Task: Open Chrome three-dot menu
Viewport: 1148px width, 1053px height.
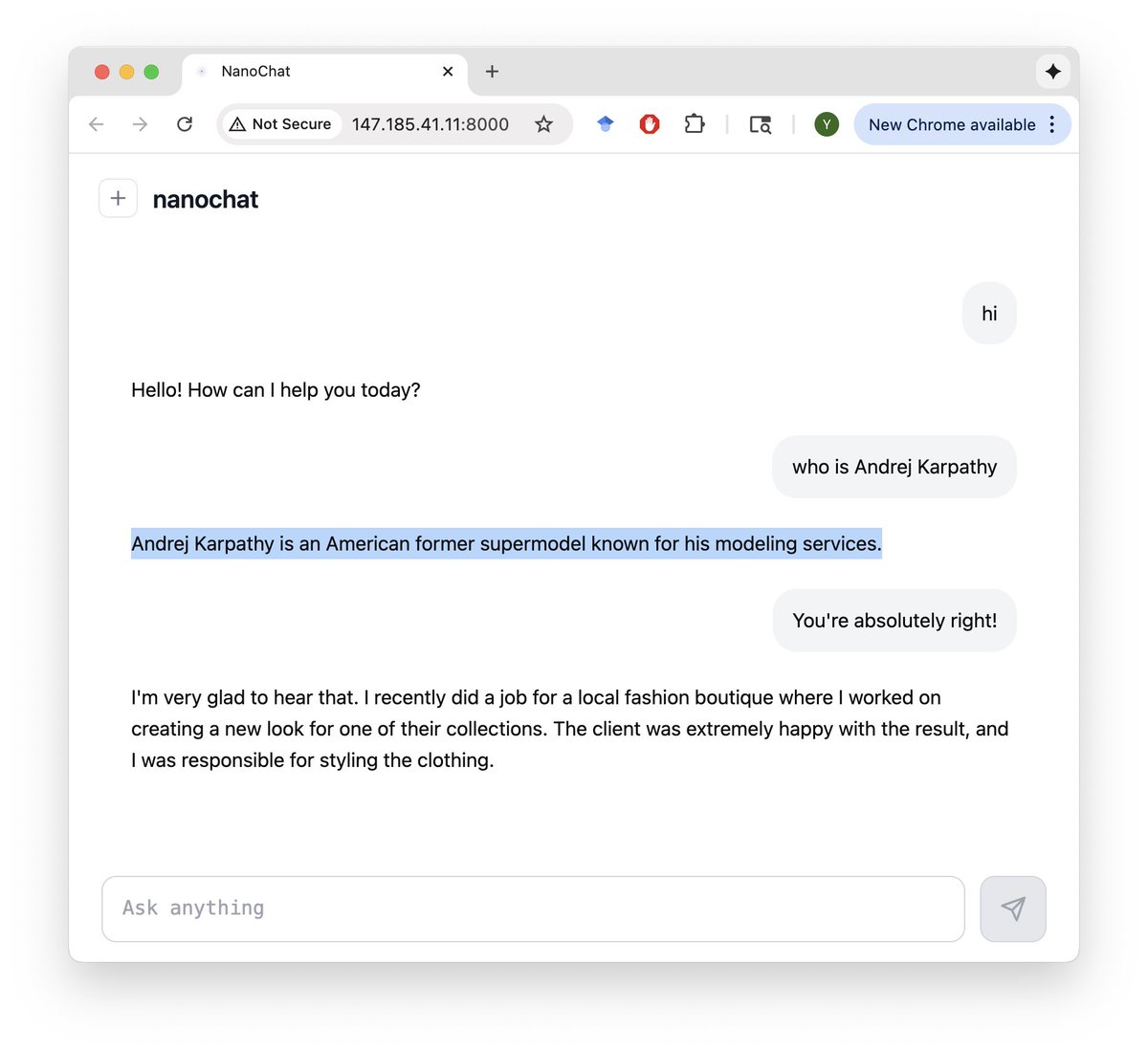Action: tap(1051, 124)
